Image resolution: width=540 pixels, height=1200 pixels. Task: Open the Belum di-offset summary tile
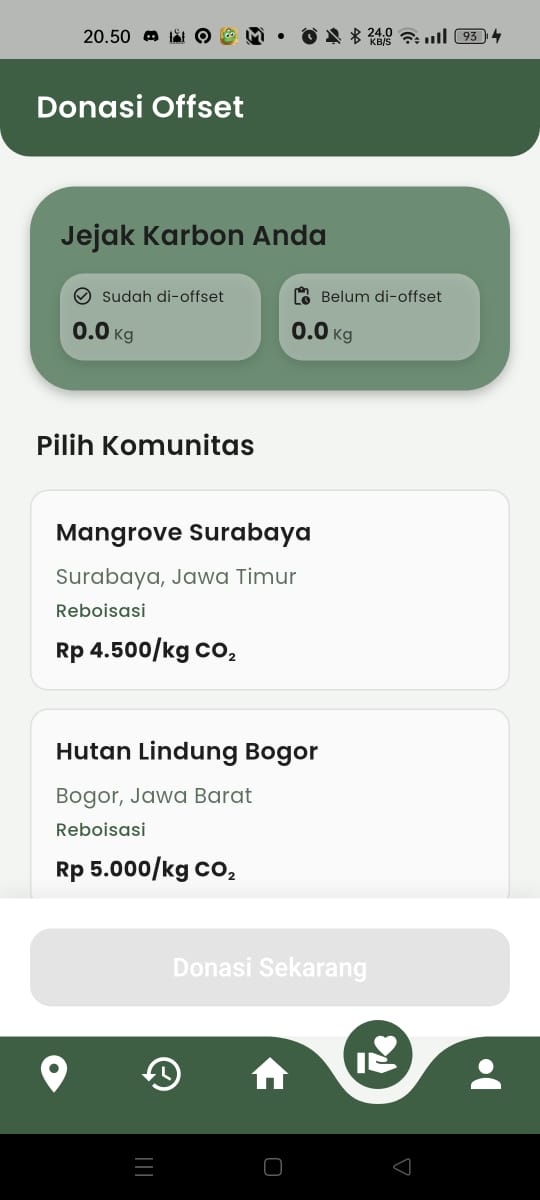[x=379, y=317]
